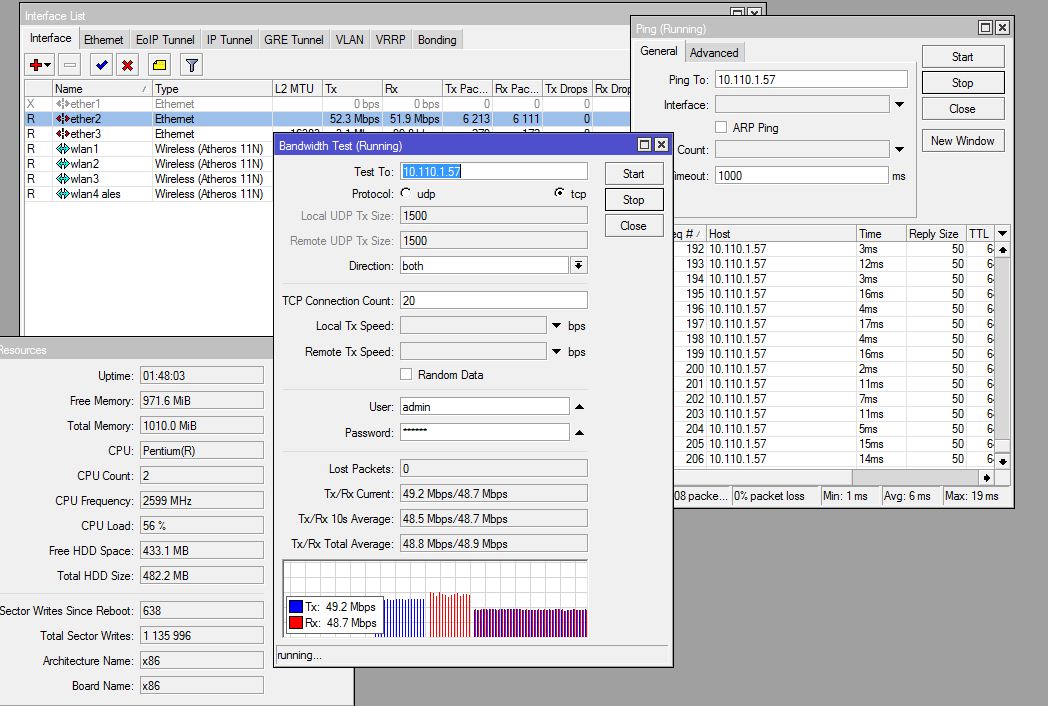Click ping list scroll down arrow
This screenshot has height=706, width=1048.
tap(1003, 461)
